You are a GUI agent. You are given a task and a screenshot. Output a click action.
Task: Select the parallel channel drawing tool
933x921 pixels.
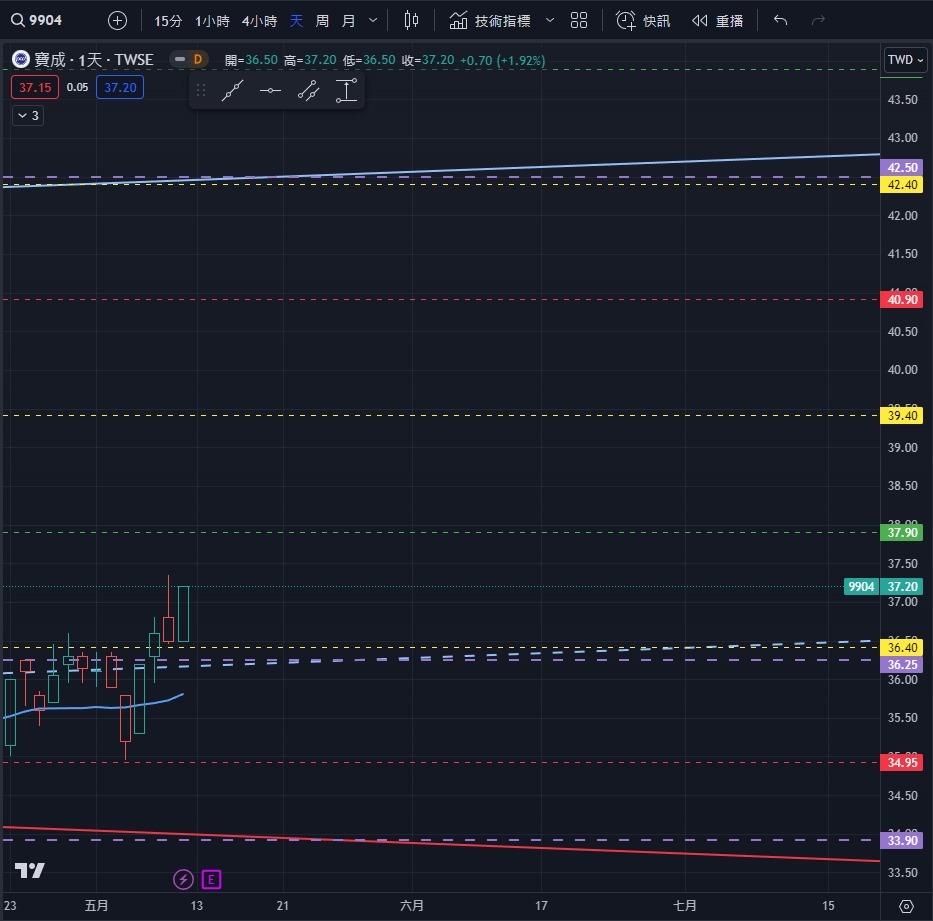(x=308, y=91)
